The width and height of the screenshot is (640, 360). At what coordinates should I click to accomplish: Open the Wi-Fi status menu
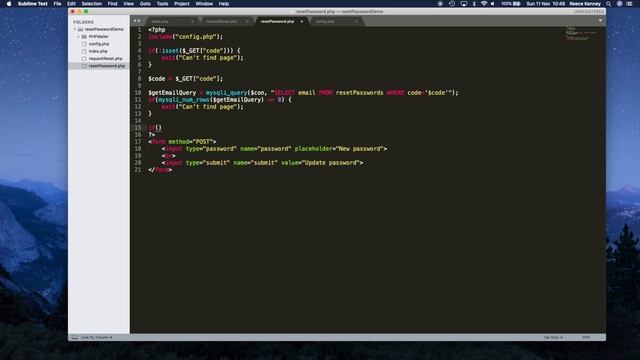pos(484,4)
